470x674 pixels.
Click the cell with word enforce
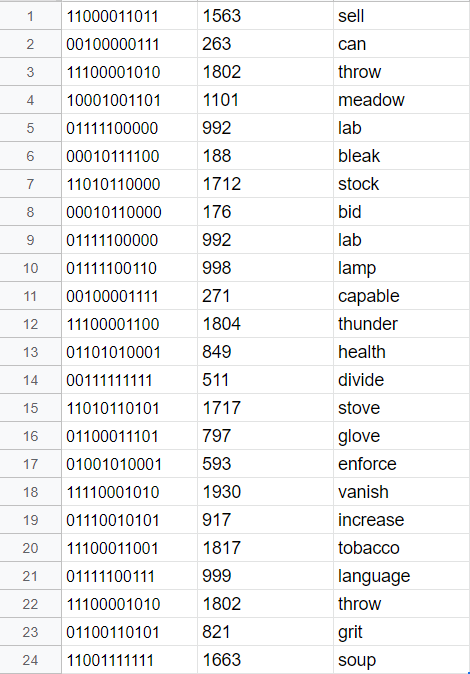coord(401,464)
